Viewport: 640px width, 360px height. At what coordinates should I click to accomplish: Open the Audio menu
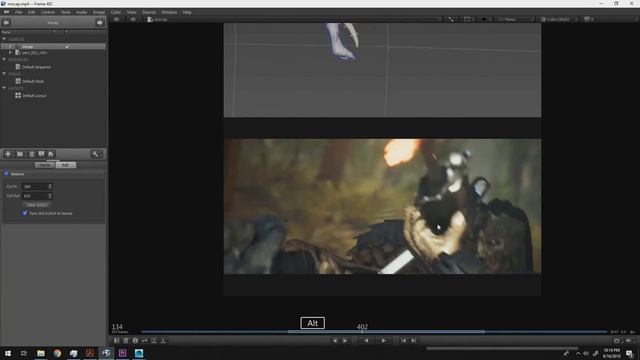point(82,12)
